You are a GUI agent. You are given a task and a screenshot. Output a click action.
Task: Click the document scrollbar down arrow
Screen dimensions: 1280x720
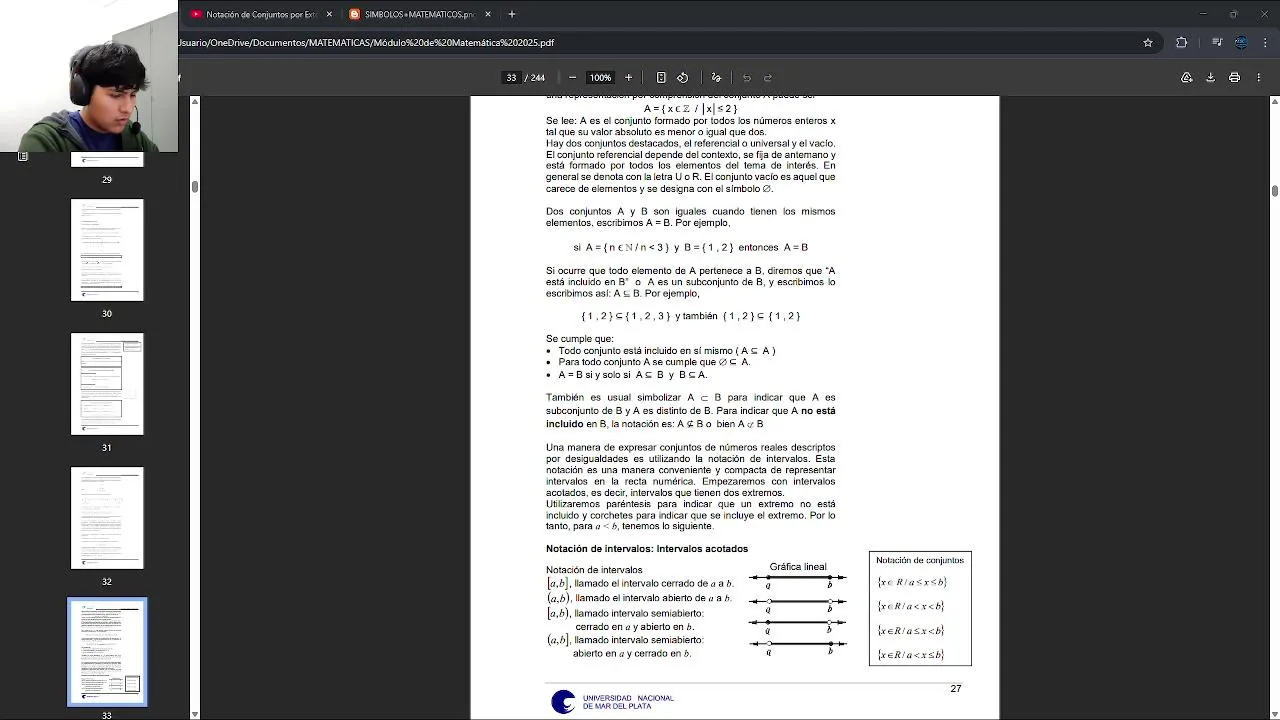tap(1274, 714)
